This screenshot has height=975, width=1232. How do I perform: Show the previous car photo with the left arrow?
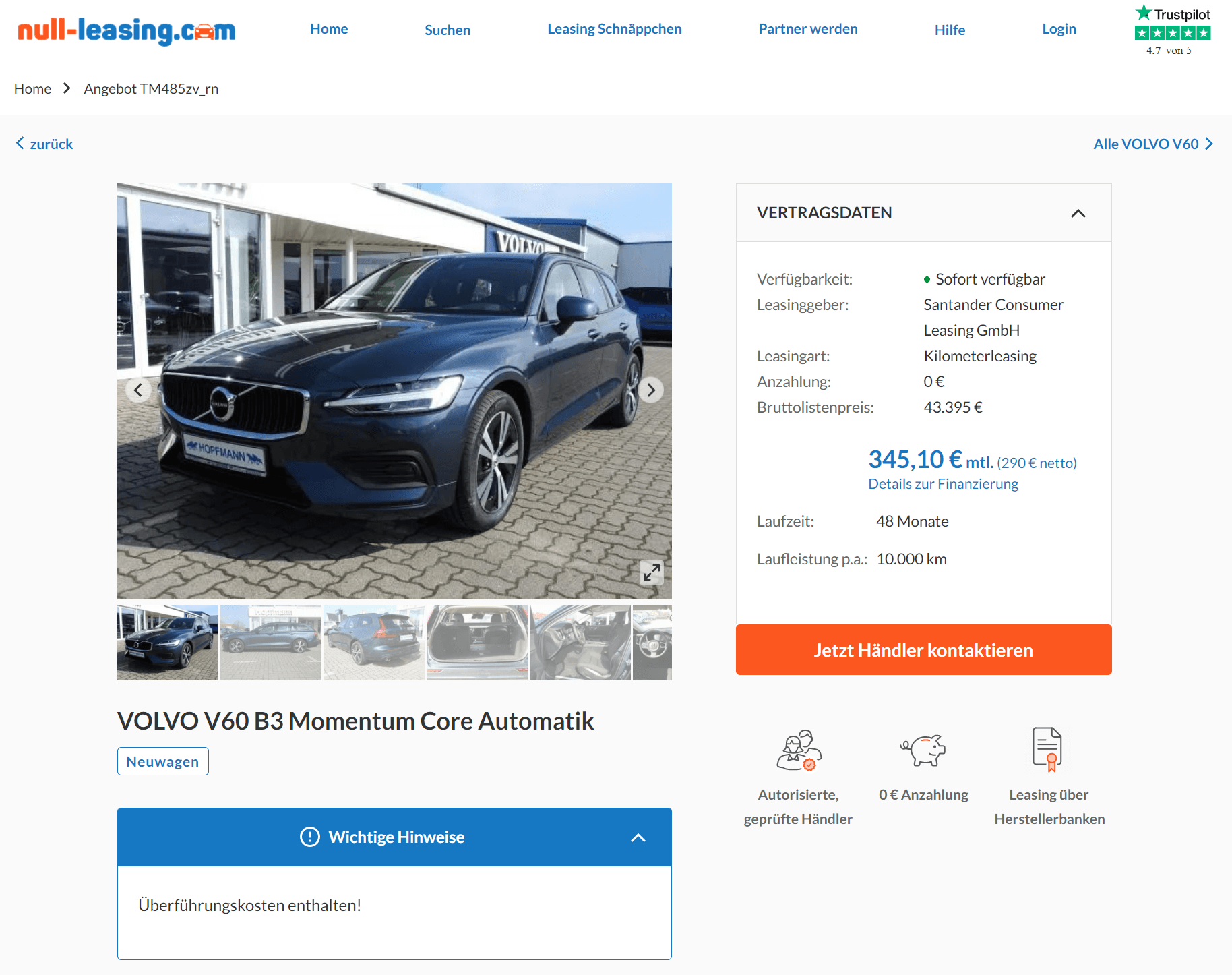(x=138, y=390)
